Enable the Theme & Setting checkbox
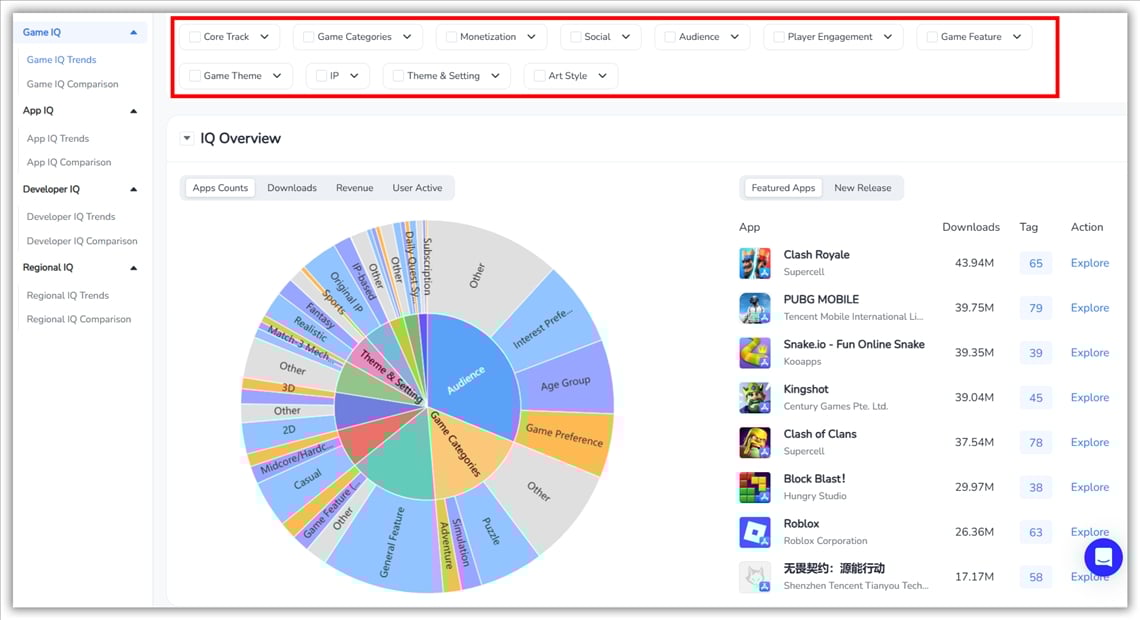The width and height of the screenshot is (1140, 620). tap(398, 75)
